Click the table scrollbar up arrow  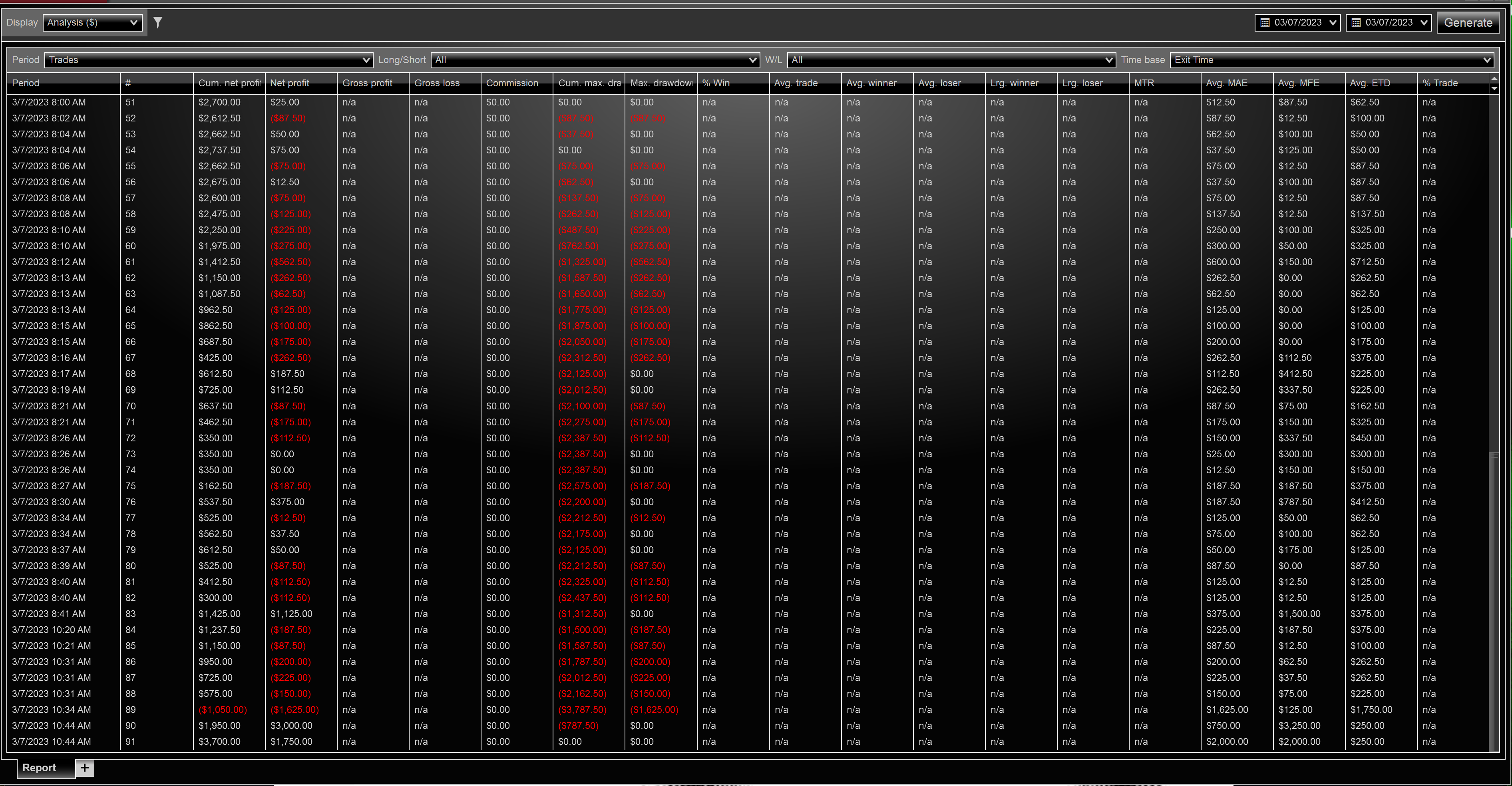coord(1494,79)
